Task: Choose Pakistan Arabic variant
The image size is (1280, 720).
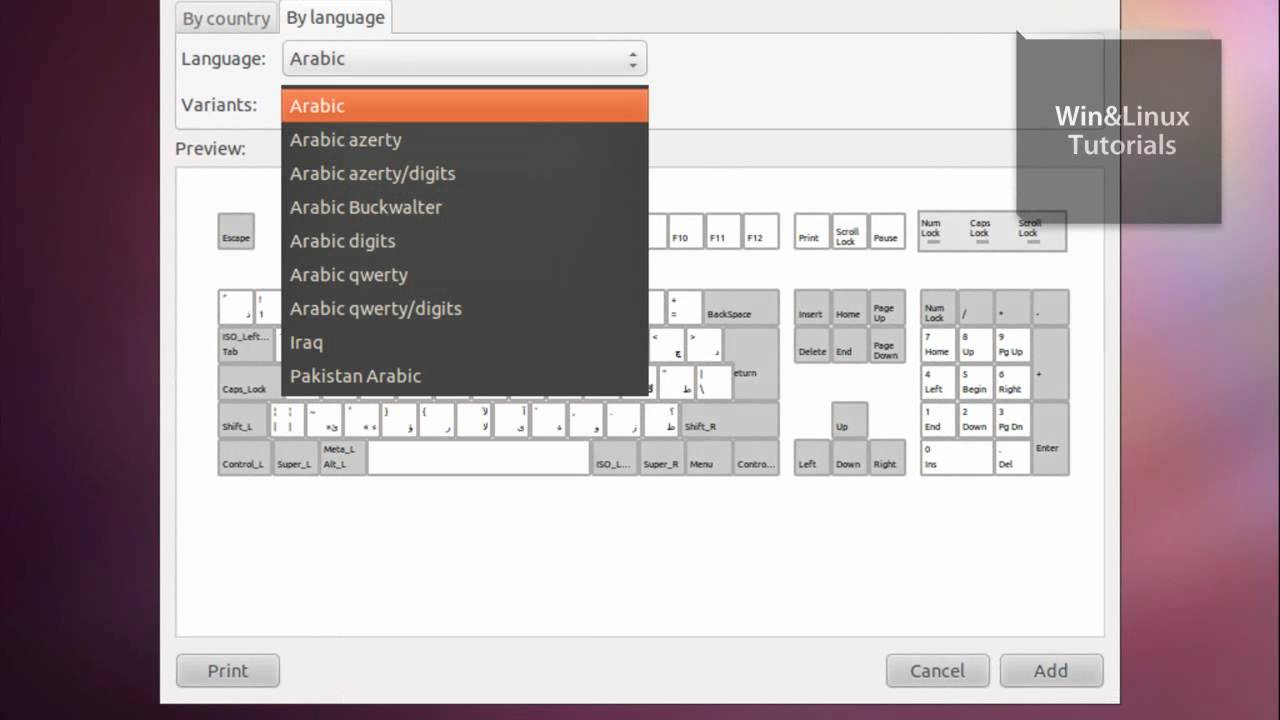Action: pyautogui.click(x=465, y=376)
